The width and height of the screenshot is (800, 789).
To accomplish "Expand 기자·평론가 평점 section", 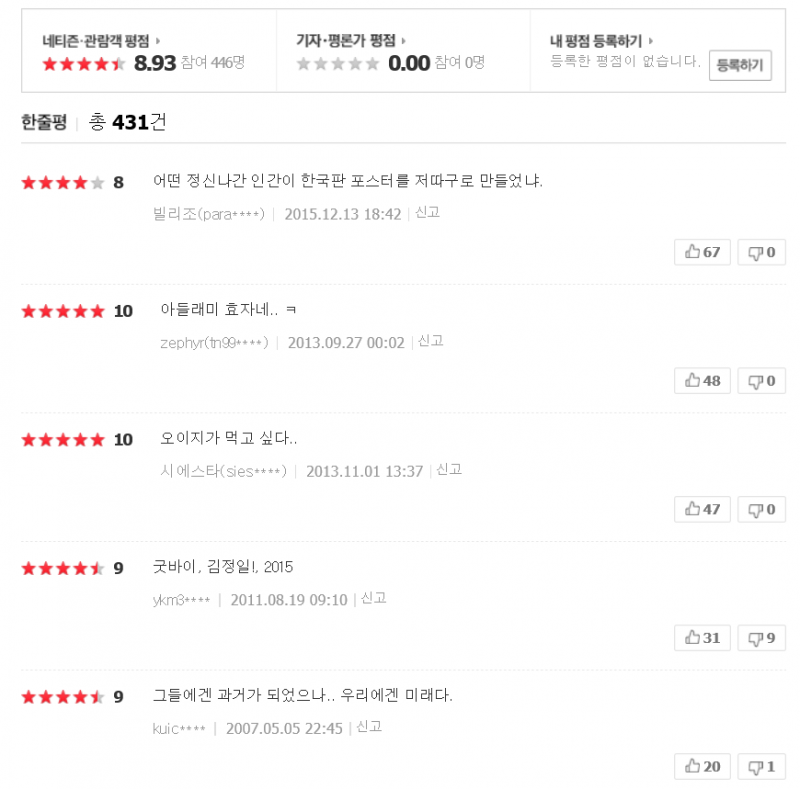I will point(404,41).
